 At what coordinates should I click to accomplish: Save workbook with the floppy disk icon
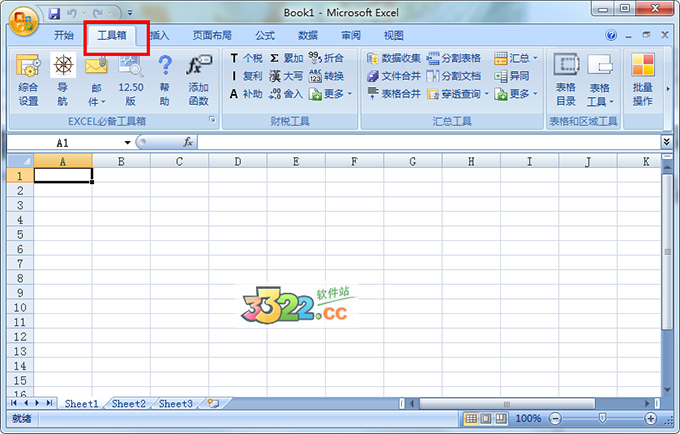[54, 13]
